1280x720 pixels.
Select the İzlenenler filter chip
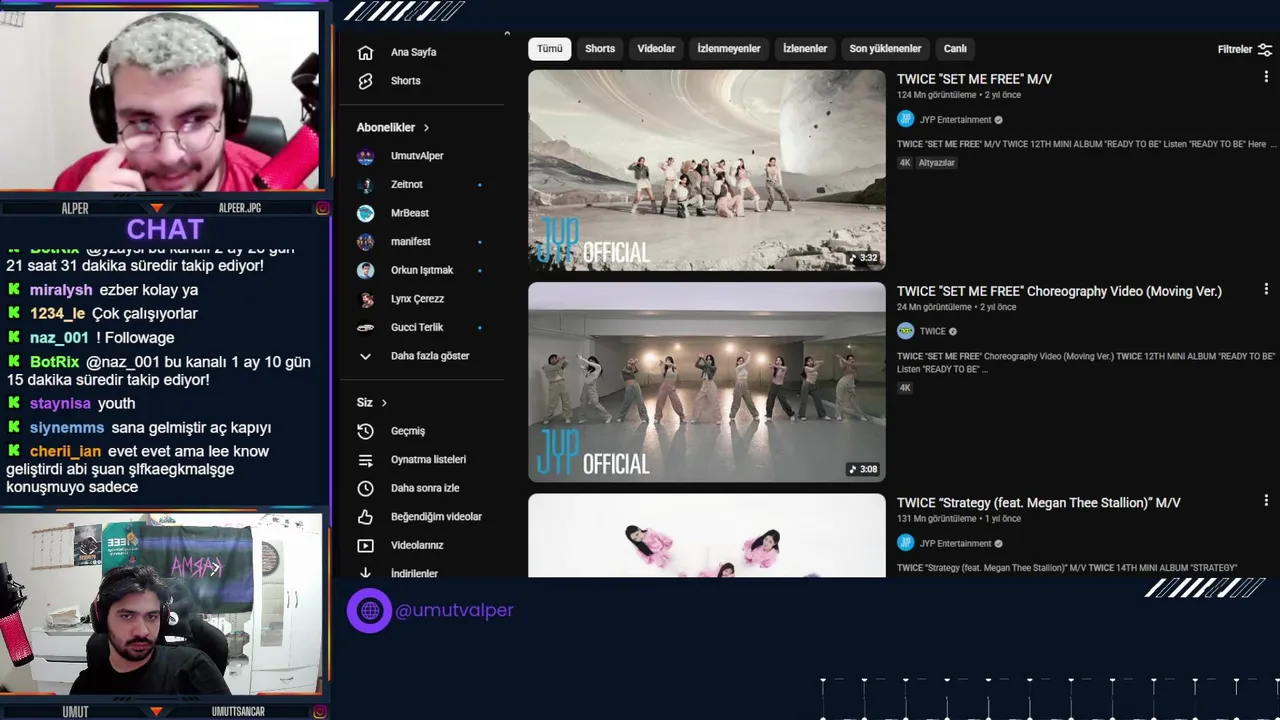[805, 49]
